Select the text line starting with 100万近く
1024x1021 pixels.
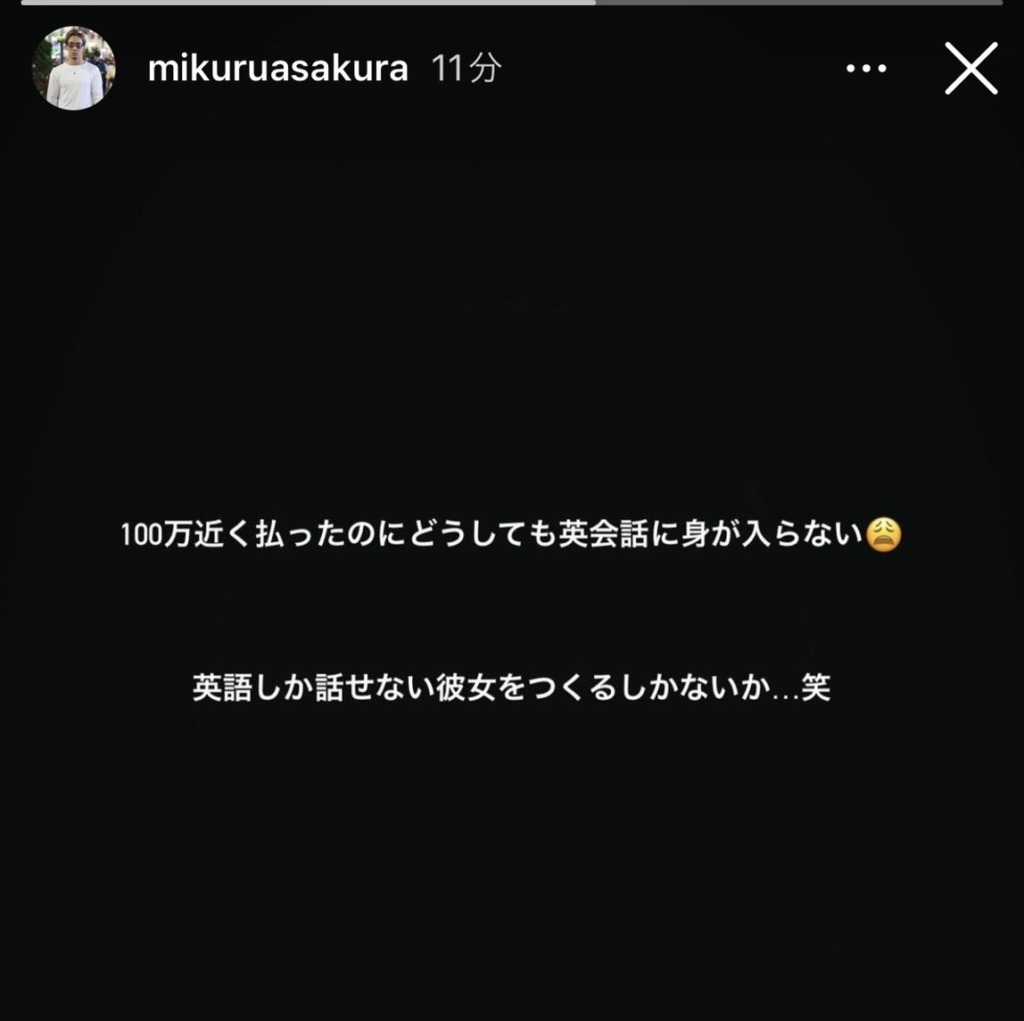point(511,534)
